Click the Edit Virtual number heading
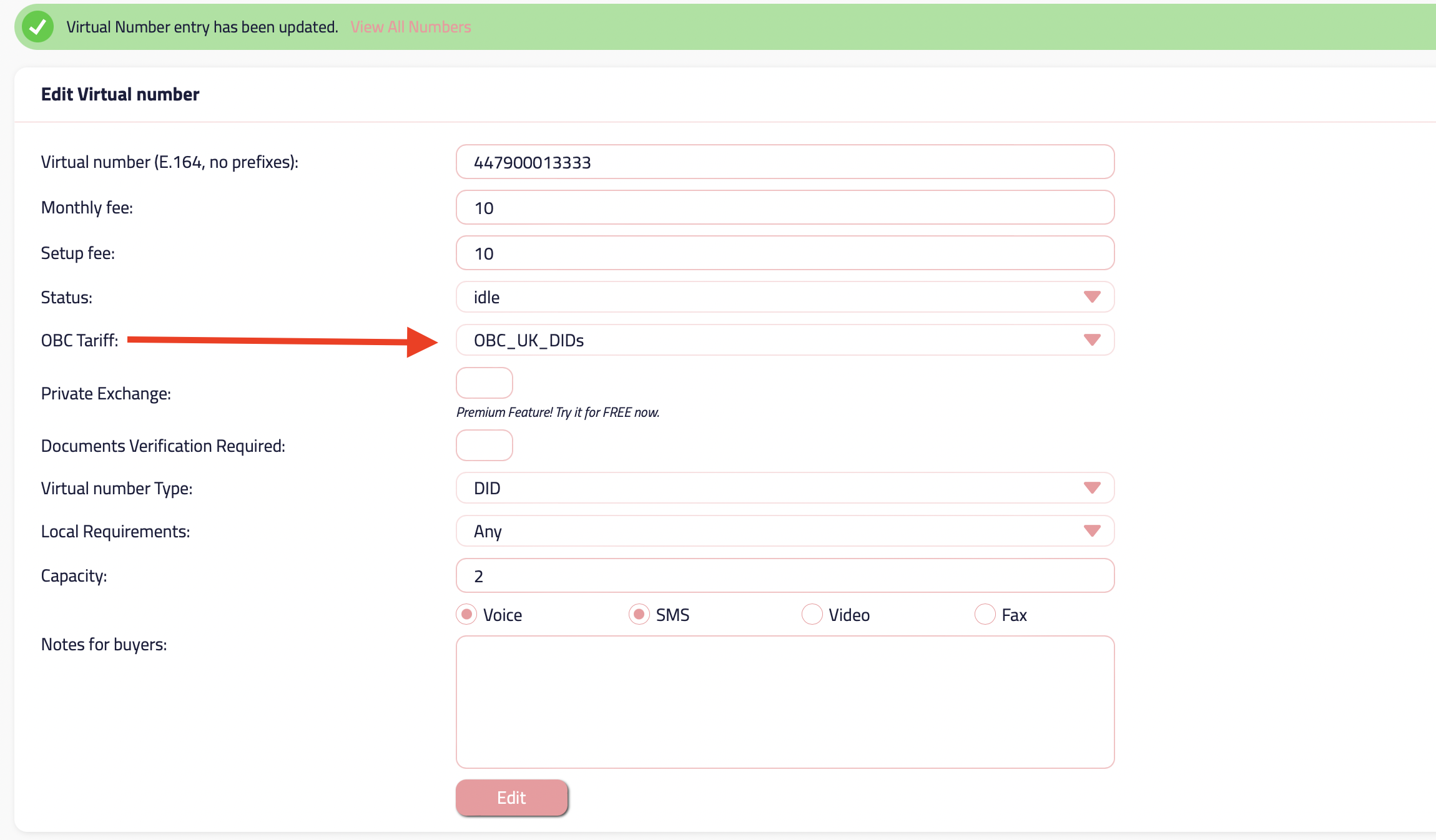 tap(120, 94)
